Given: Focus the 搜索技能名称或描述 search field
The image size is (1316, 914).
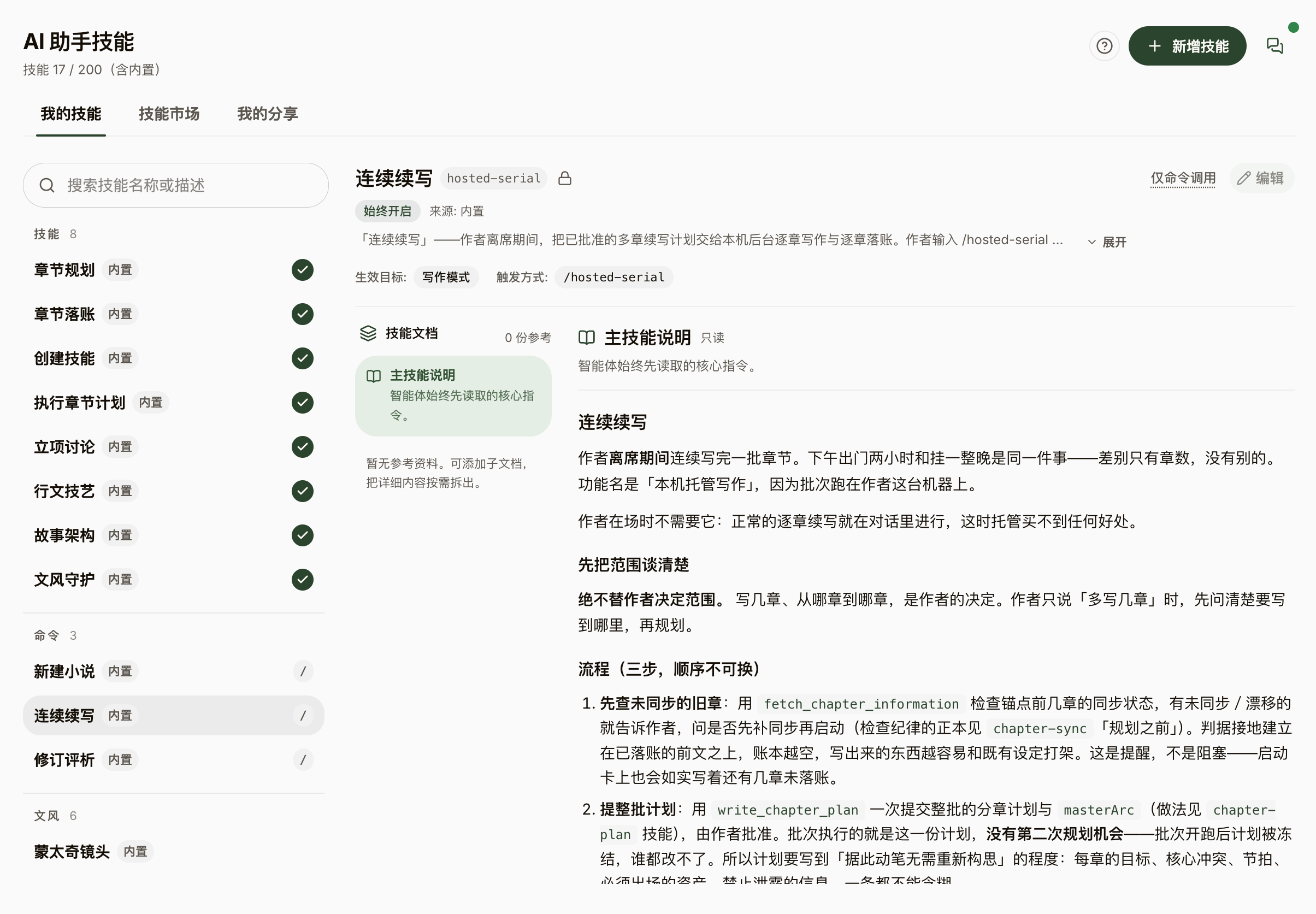Looking at the screenshot, I should (175, 185).
